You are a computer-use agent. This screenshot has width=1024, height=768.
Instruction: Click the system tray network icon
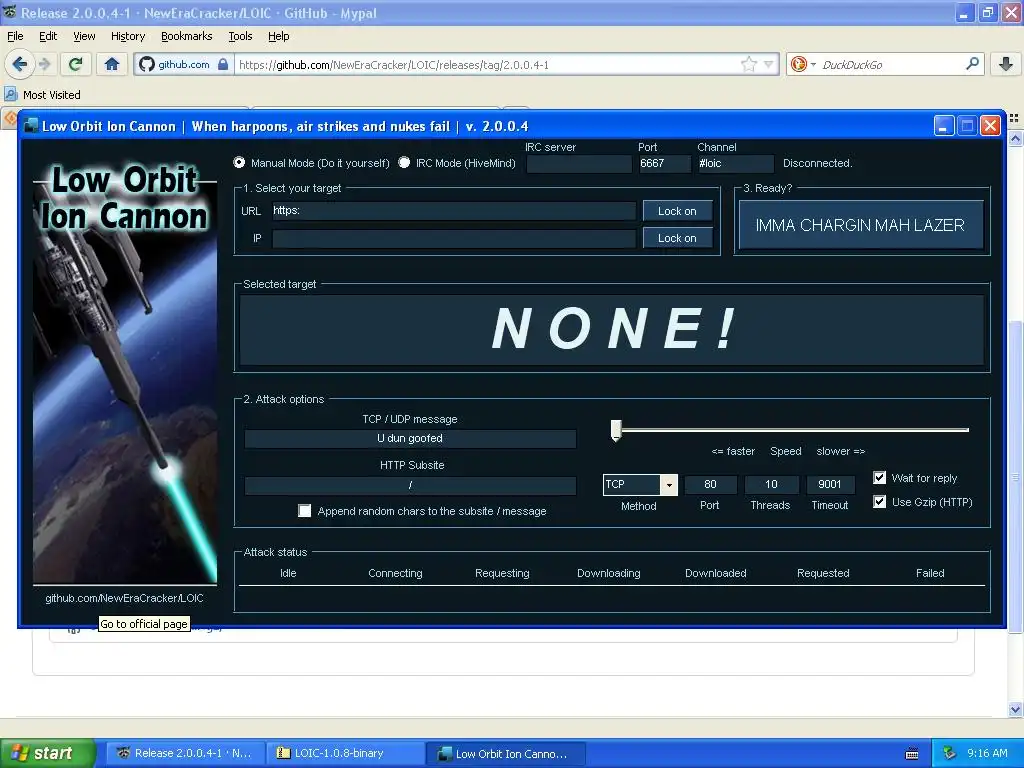click(x=949, y=753)
